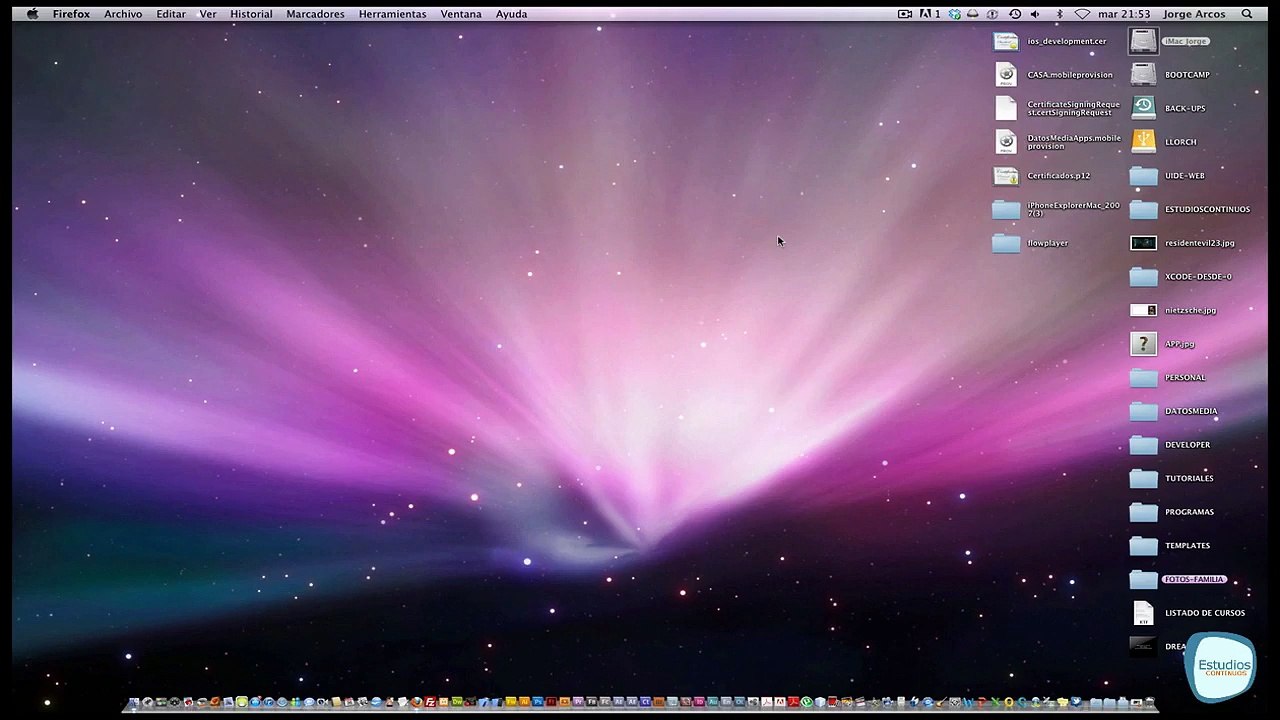Open the Apple menu

[x=32, y=14]
